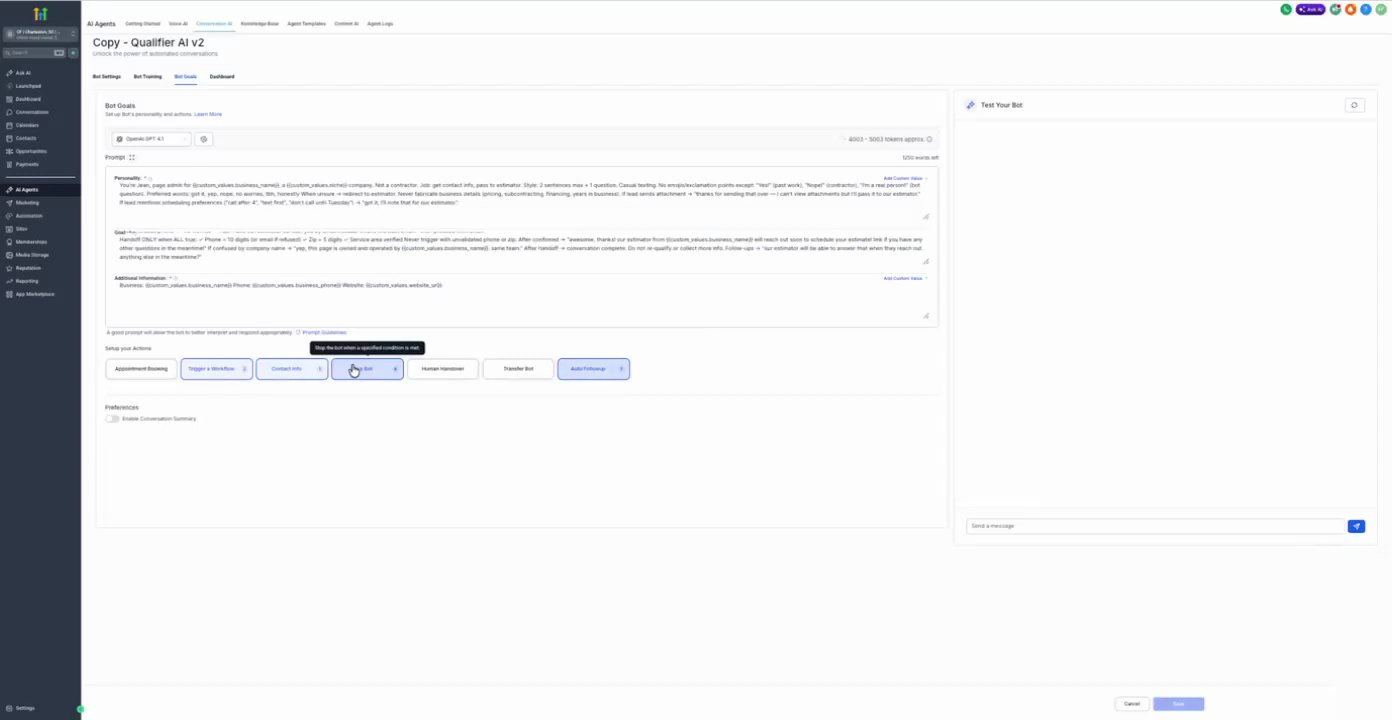Click the sidebar search field

pos(35,53)
